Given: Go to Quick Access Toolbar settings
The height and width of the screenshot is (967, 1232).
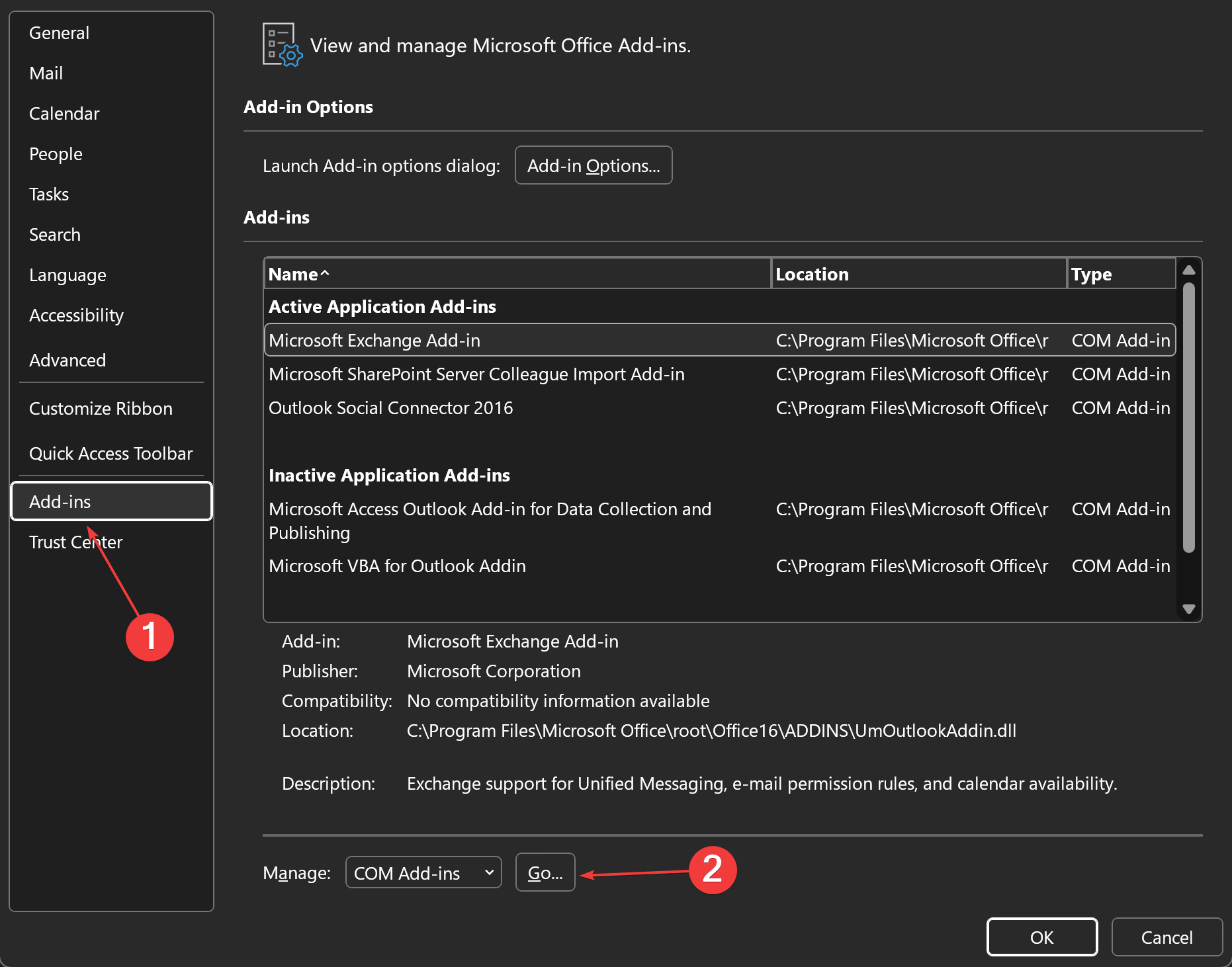Looking at the screenshot, I should pos(111,454).
